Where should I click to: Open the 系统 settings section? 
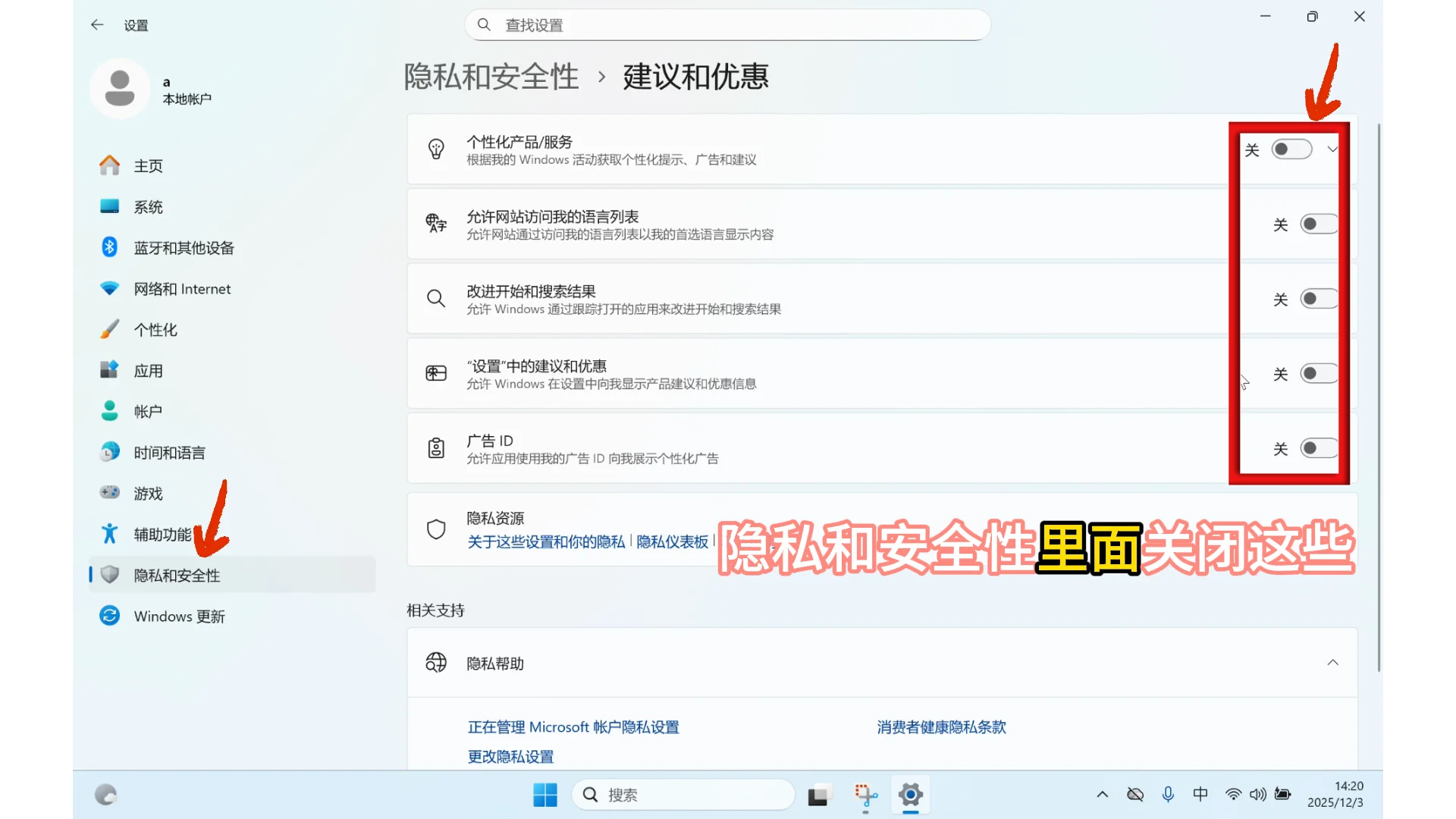click(148, 206)
